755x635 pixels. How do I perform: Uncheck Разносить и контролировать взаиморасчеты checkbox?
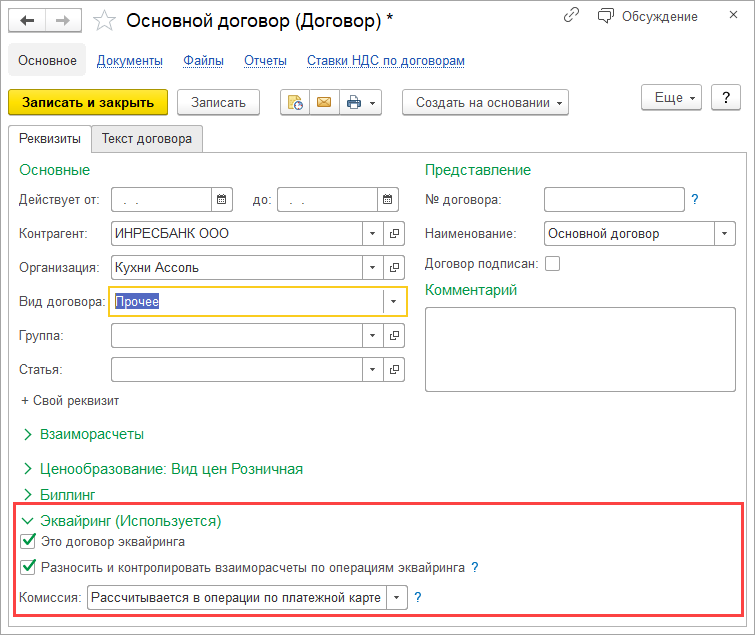coord(28,567)
